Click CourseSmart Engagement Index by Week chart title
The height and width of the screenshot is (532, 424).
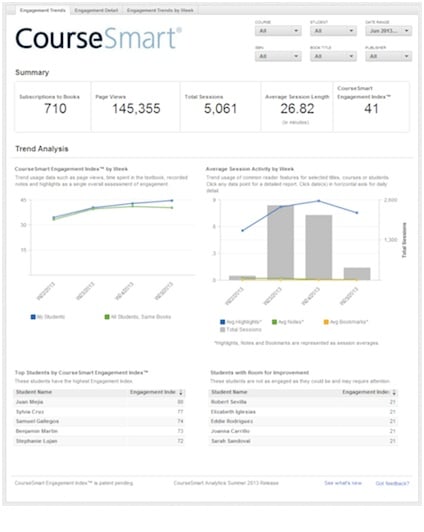[x=71, y=169]
